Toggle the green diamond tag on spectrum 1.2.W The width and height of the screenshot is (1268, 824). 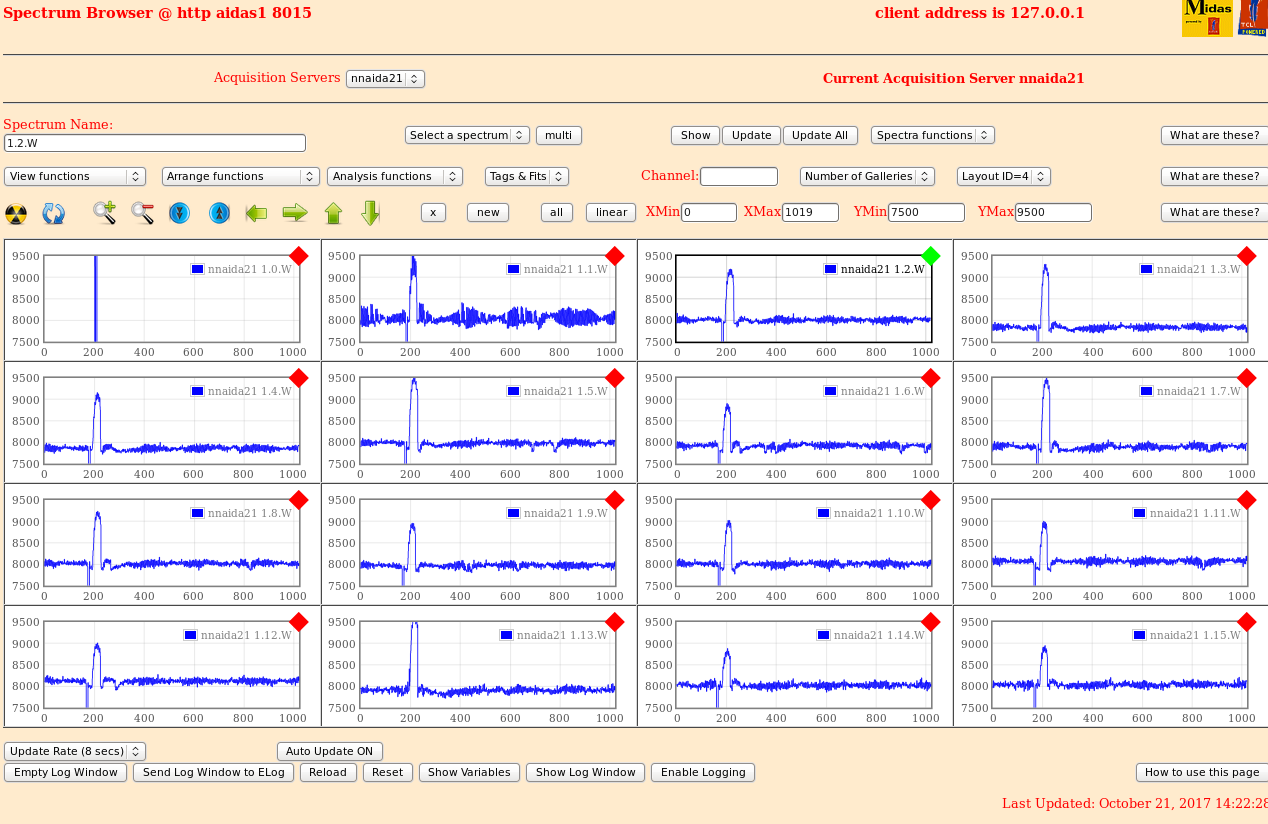coord(930,256)
